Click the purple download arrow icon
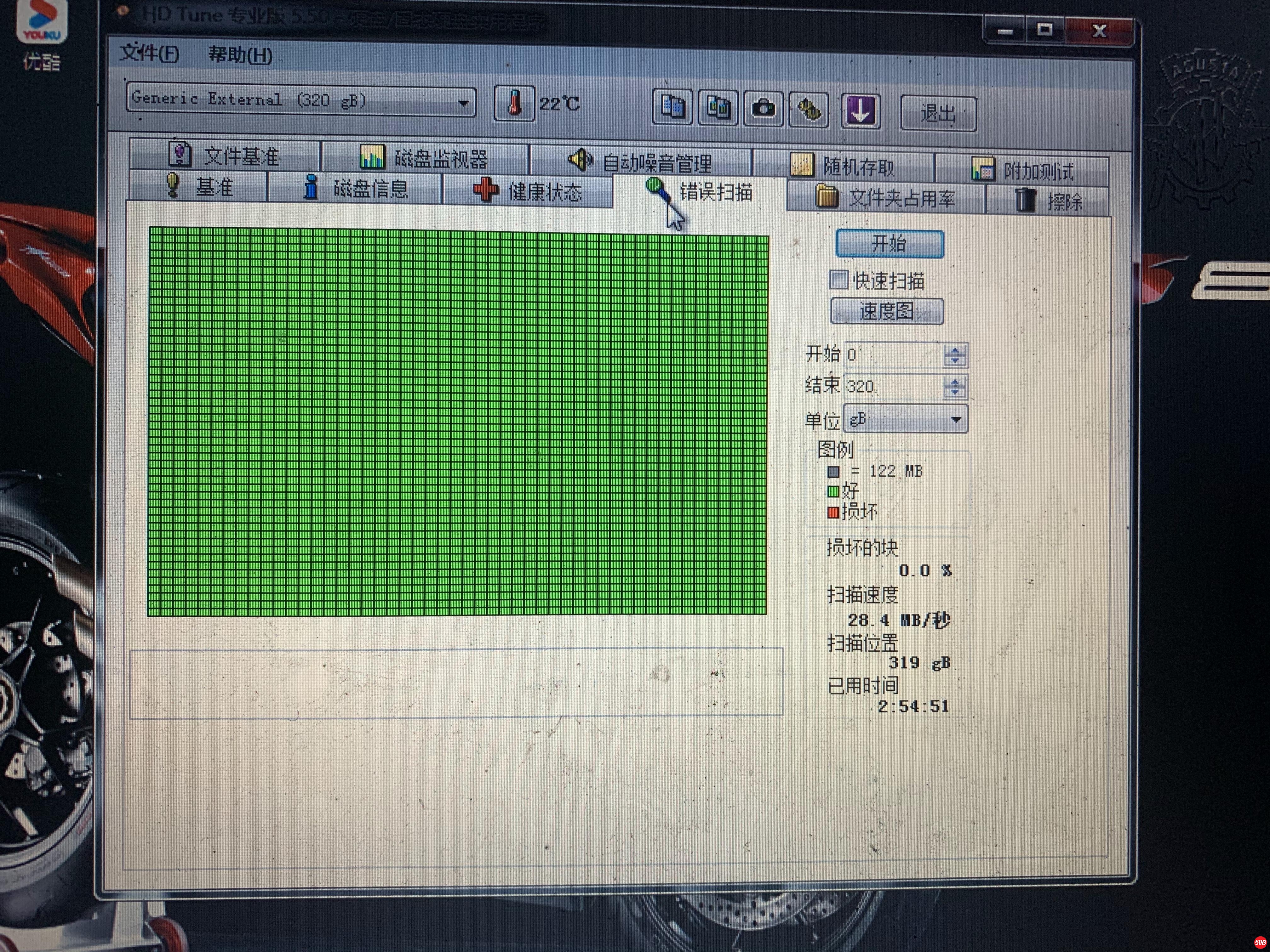Image resolution: width=1270 pixels, height=952 pixels. [860, 111]
